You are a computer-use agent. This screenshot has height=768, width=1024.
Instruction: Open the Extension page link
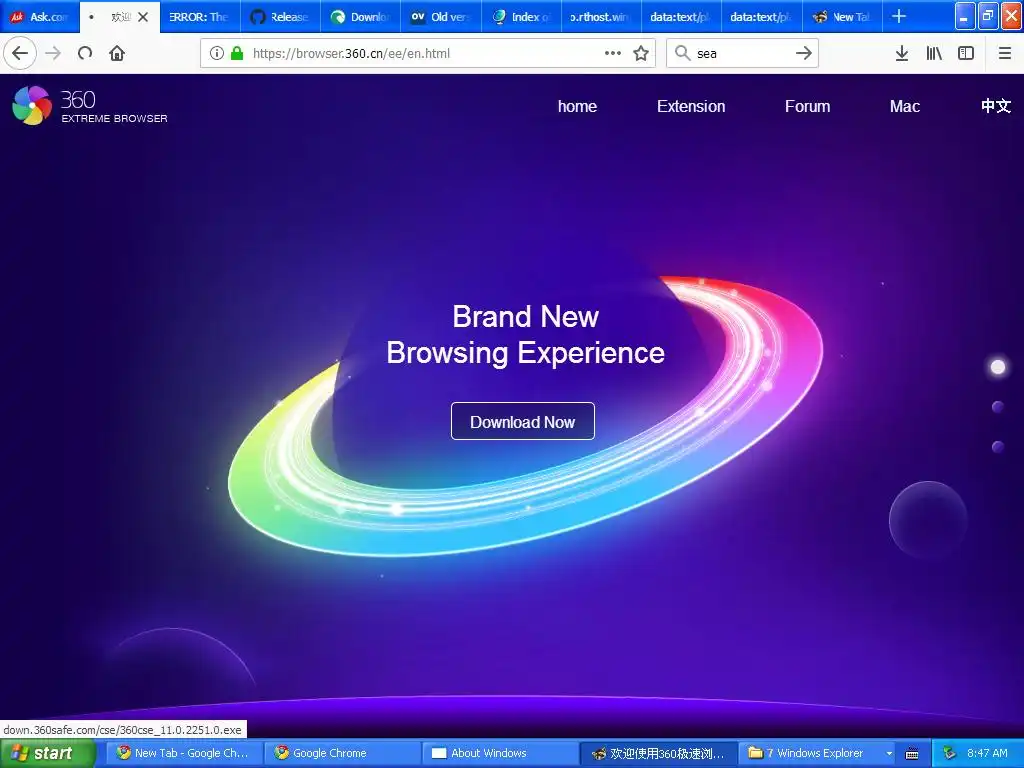[x=691, y=106]
